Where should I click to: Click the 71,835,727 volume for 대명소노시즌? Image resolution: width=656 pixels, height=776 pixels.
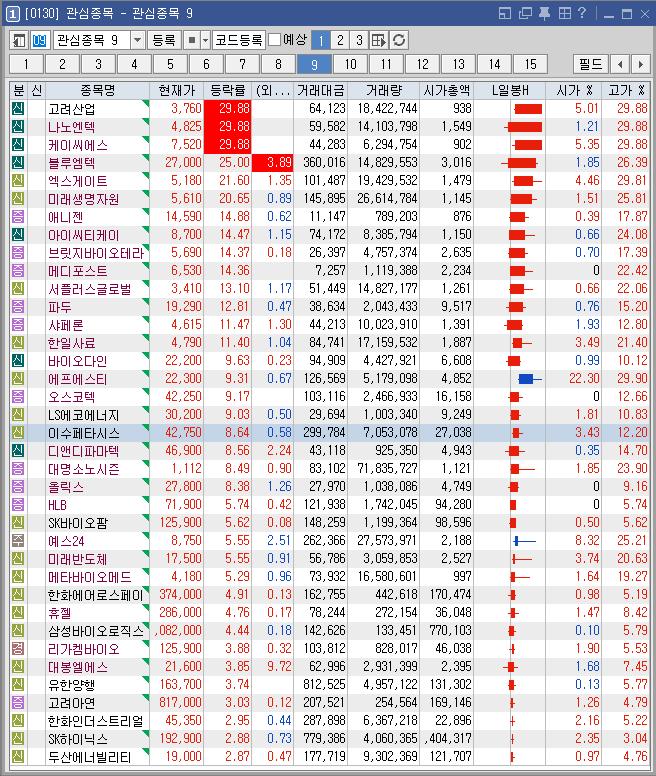(388, 468)
